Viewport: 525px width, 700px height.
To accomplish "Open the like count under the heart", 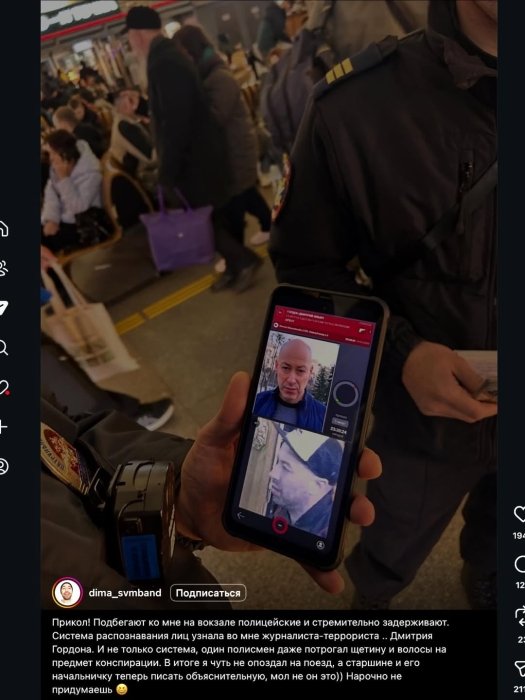I will click(x=519, y=536).
